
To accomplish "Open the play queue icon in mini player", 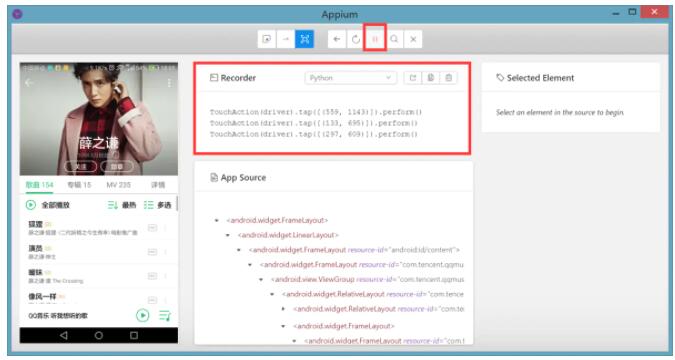I will click(x=165, y=316).
